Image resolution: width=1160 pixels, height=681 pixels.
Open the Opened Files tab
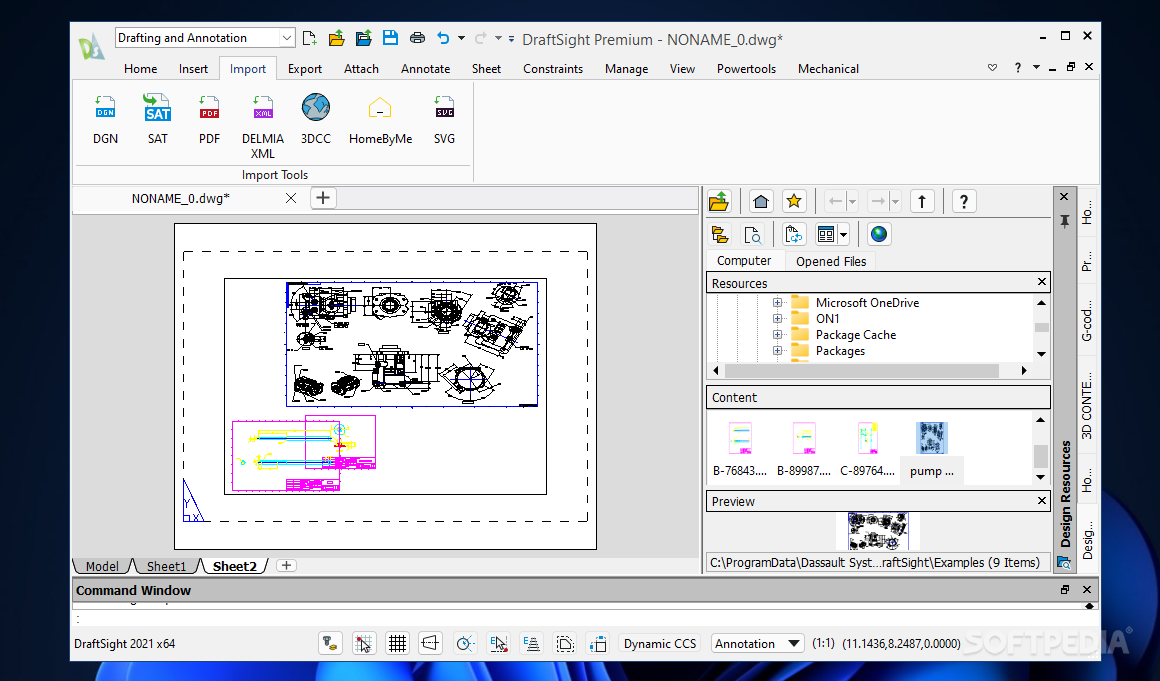[x=831, y=261]
